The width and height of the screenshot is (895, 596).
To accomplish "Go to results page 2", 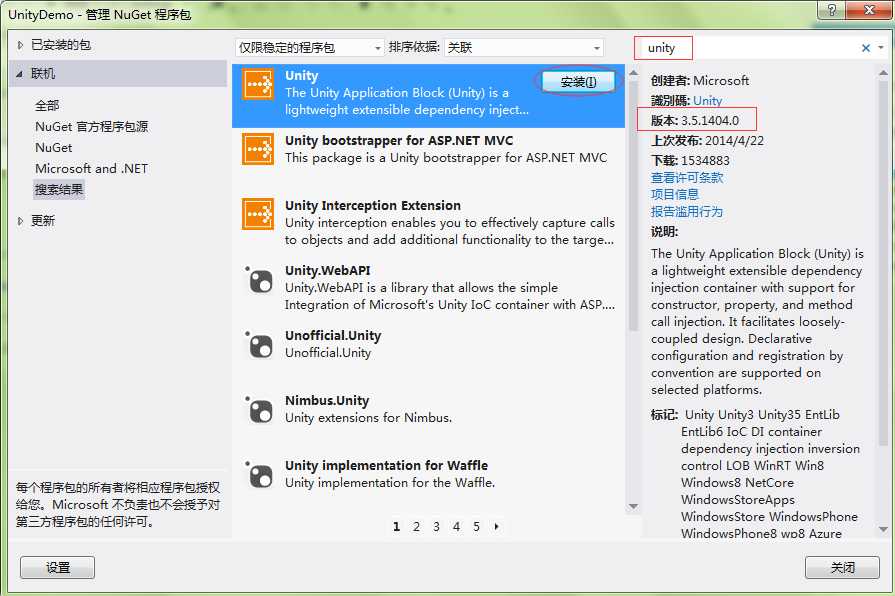I will coord(416,526).
